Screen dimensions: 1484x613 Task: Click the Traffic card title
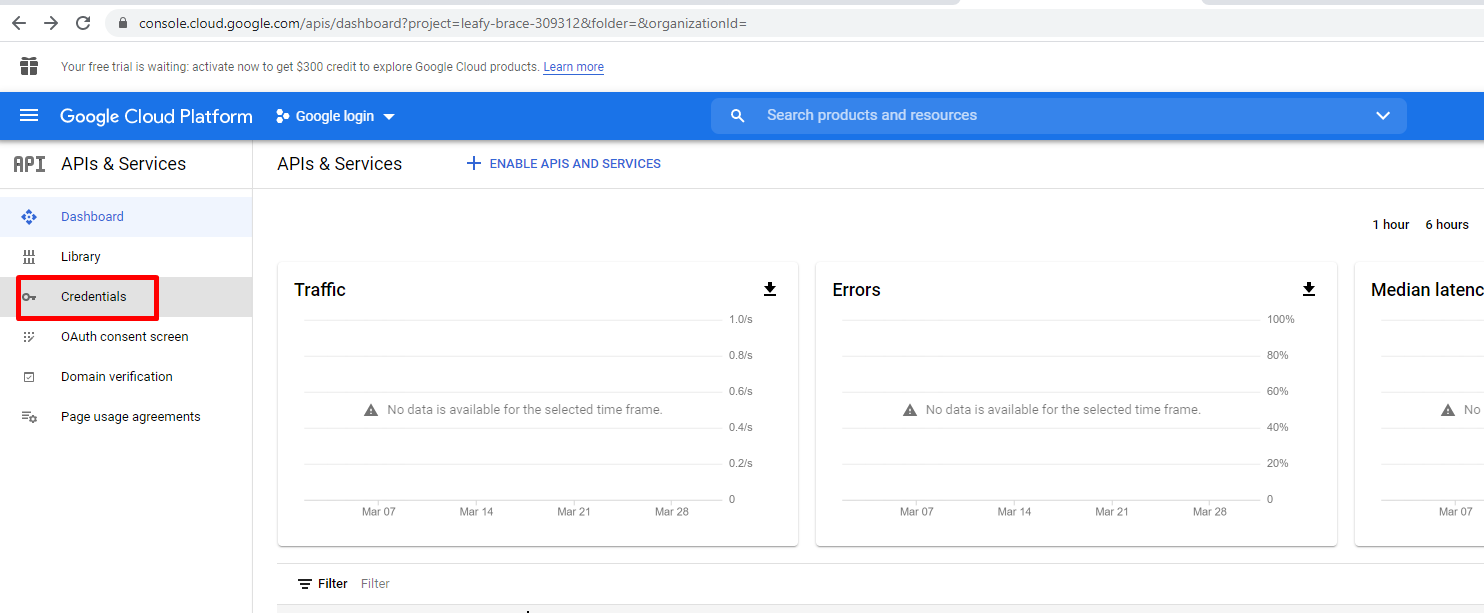pyautogui.click(x=320, y=290)
